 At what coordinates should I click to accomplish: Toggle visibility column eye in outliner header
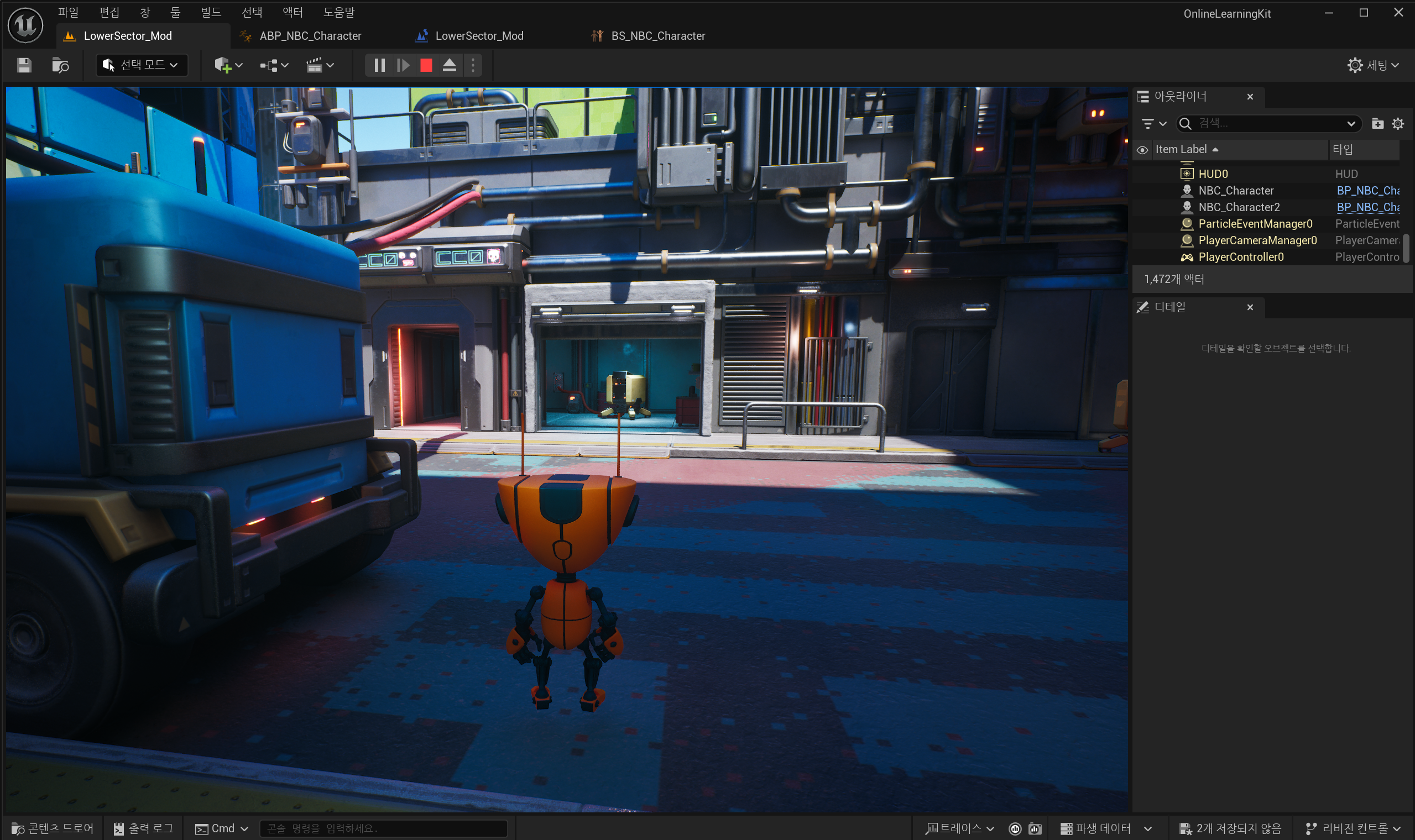click(1142, 149)
